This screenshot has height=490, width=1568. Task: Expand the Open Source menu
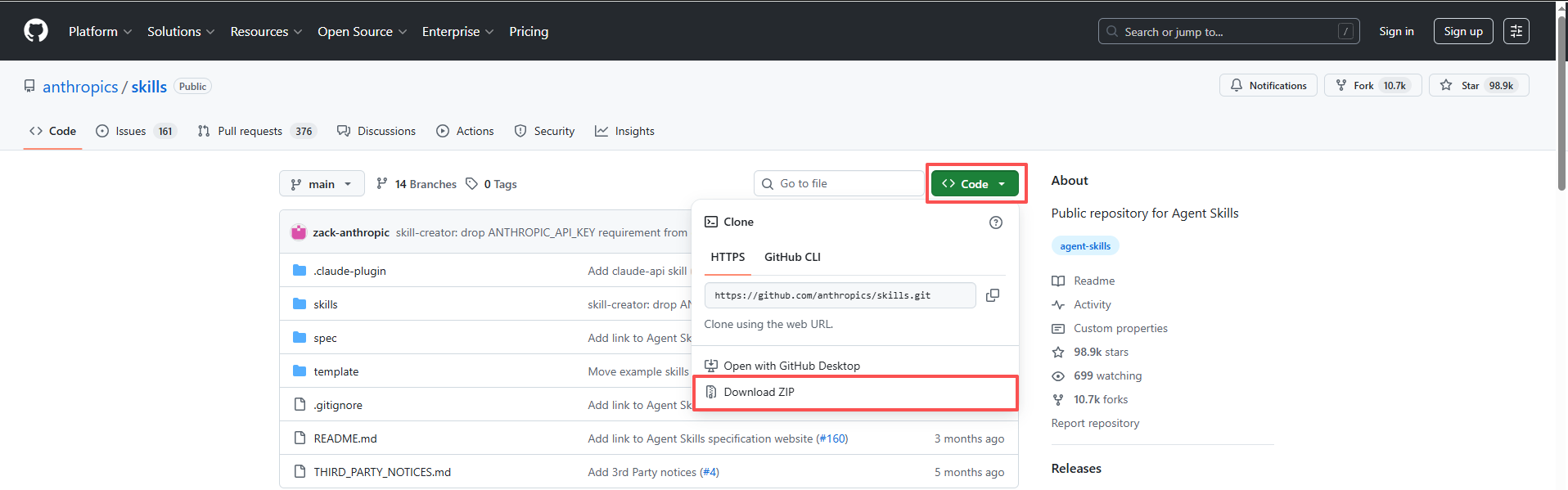pyautogui.click(x=362, y=31)
